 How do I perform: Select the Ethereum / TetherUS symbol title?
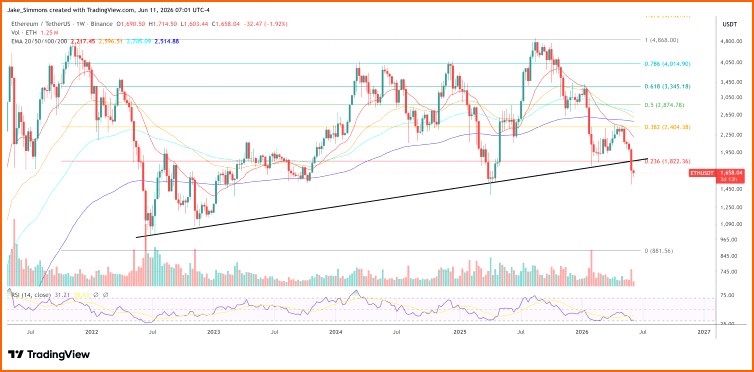[x=40, y=23]
